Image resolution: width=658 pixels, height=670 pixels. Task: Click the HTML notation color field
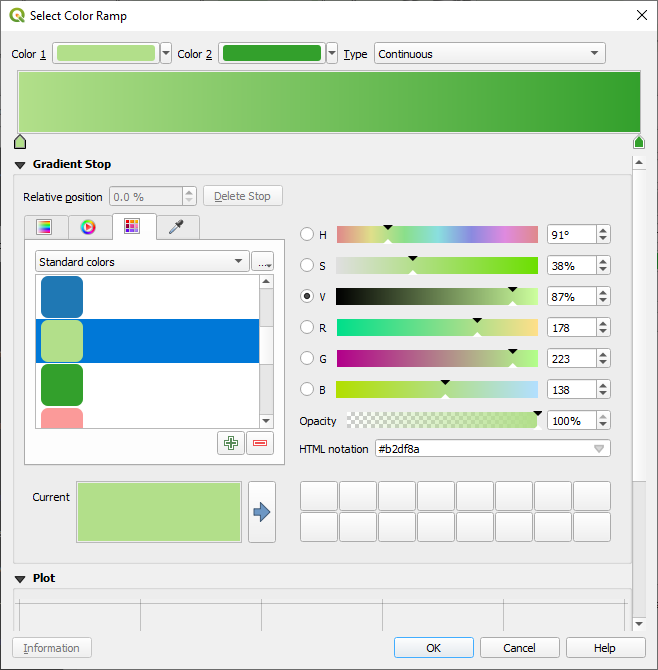(485, 449)
